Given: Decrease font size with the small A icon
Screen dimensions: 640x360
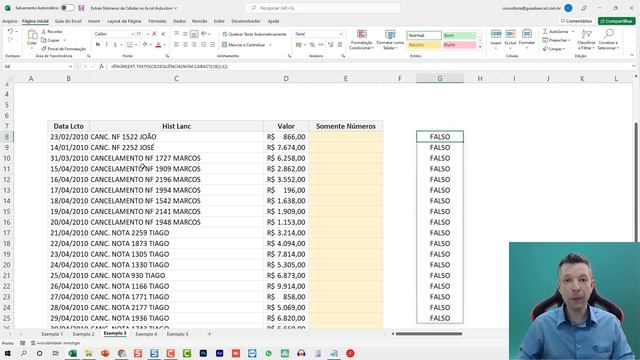Looking at the screenshot, I should coord(163,34).
